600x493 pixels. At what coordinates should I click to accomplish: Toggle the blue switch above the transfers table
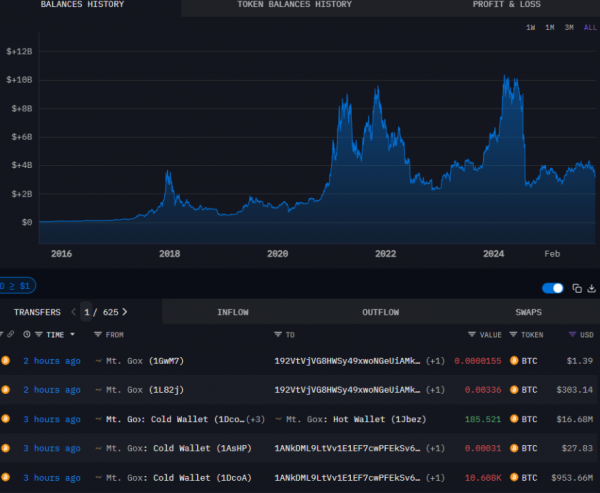point(552,289)
